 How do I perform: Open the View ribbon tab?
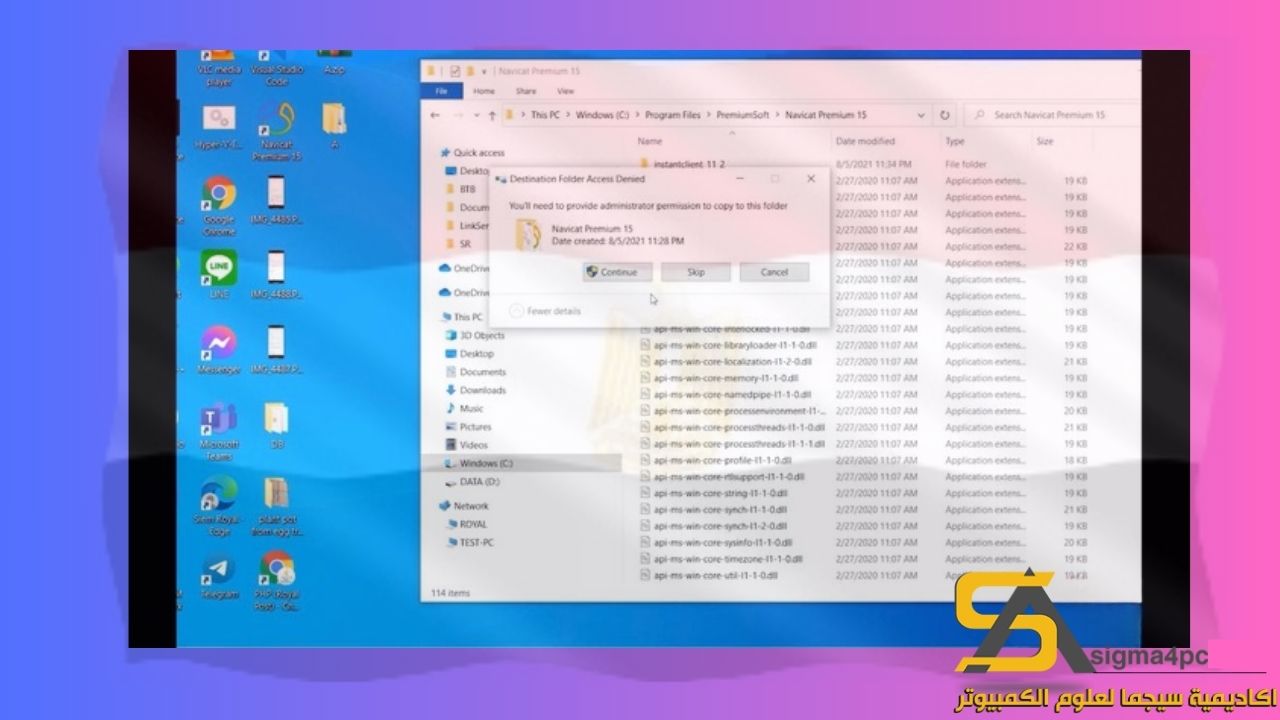coord(566,91)
